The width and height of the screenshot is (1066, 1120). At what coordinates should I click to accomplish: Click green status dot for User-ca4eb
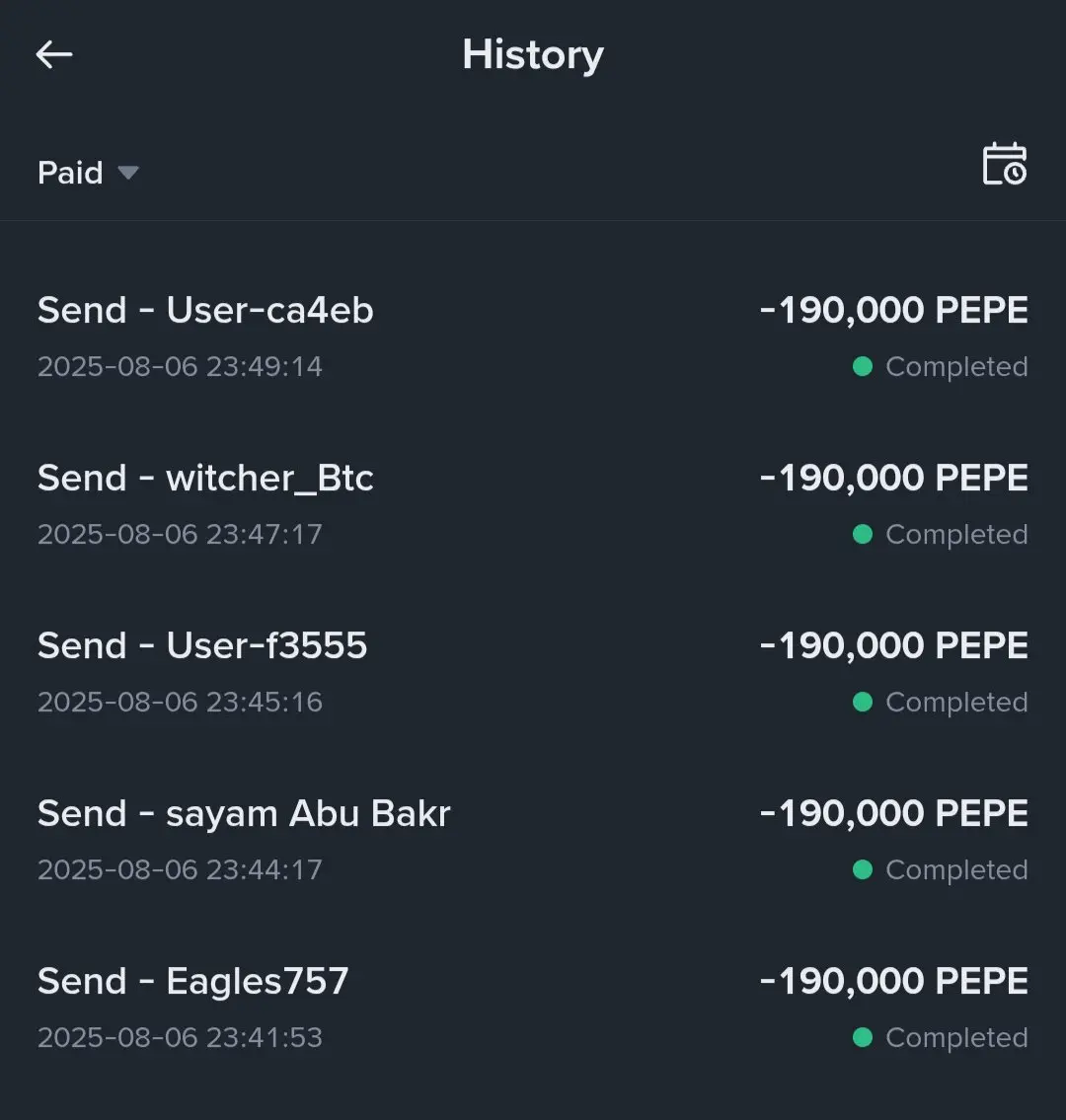pos(863,366)
